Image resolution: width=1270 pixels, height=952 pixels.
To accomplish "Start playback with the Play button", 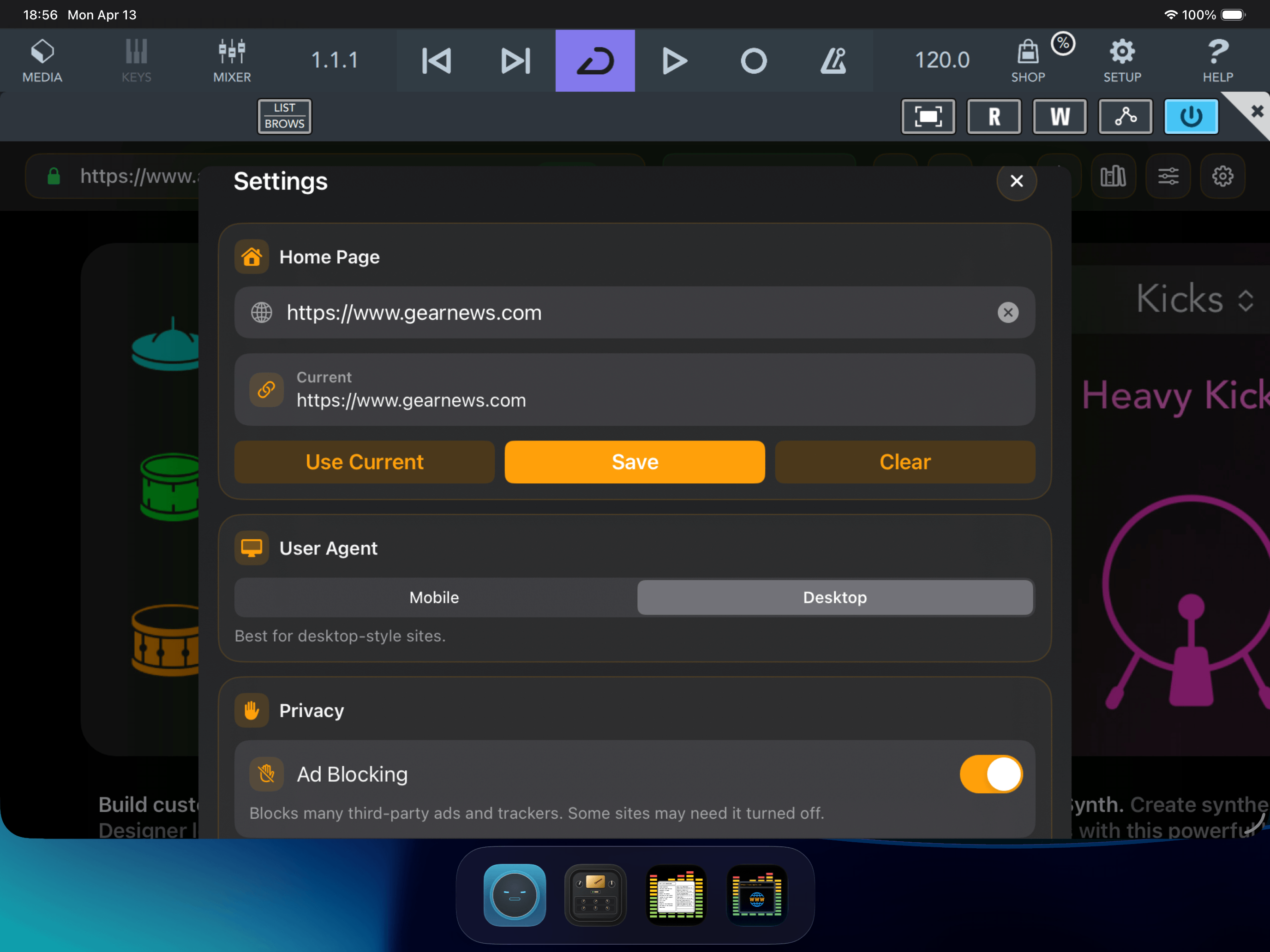I will point(675,60).
